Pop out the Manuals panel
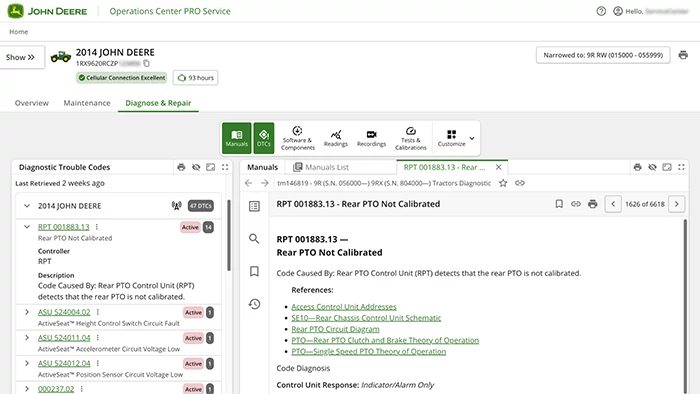The width and height of the screenshot is (700, 394). 667,167
